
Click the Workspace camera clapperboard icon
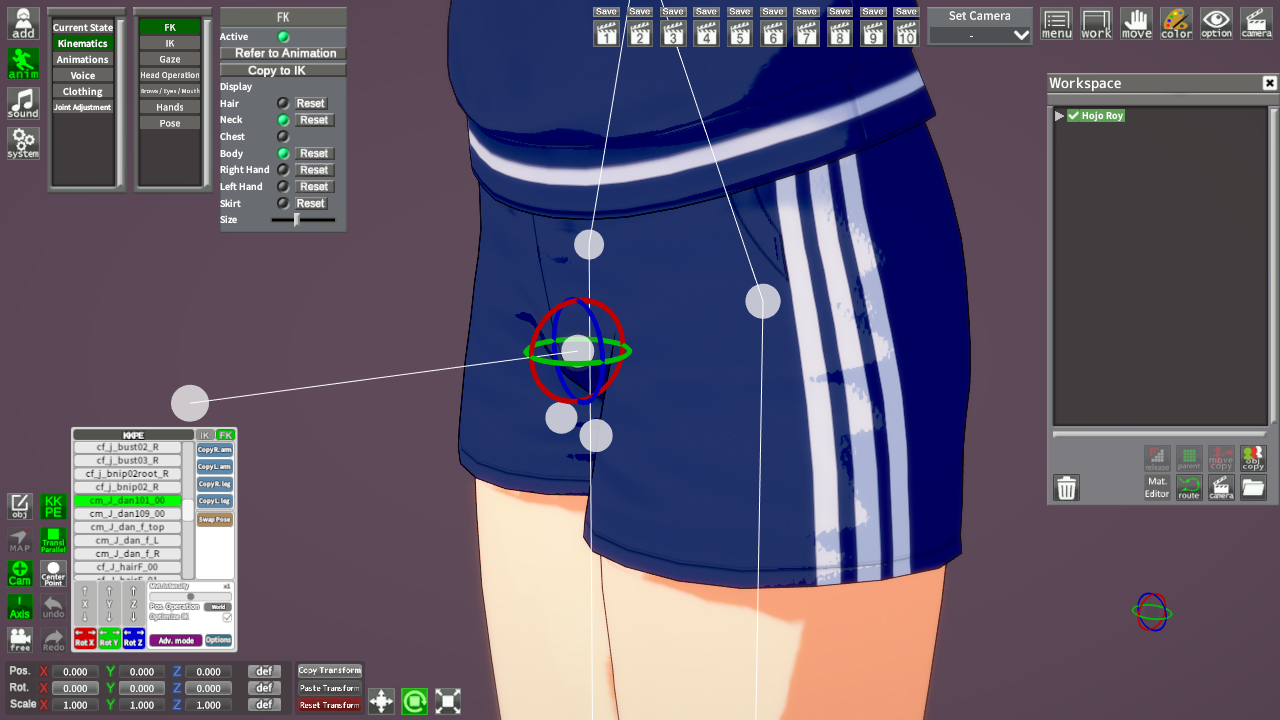pyautogui.click(x=1221, y=488)
